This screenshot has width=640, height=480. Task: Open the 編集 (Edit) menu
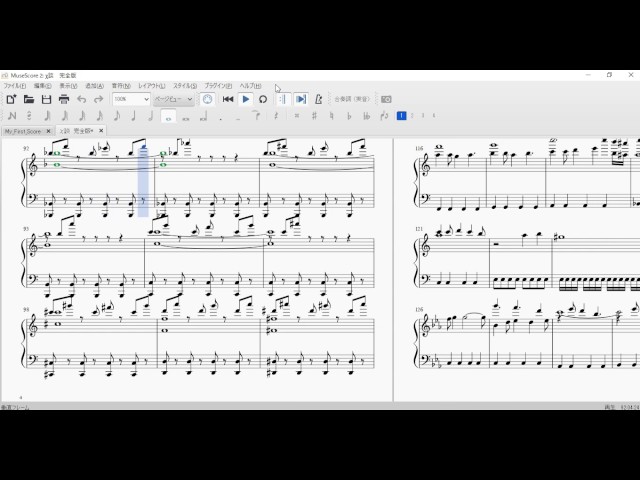42,86
